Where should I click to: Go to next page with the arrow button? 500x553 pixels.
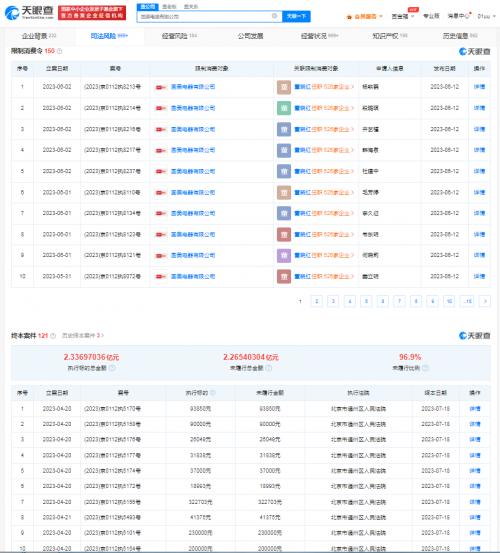pyautogui.click(x=485, y=301)
